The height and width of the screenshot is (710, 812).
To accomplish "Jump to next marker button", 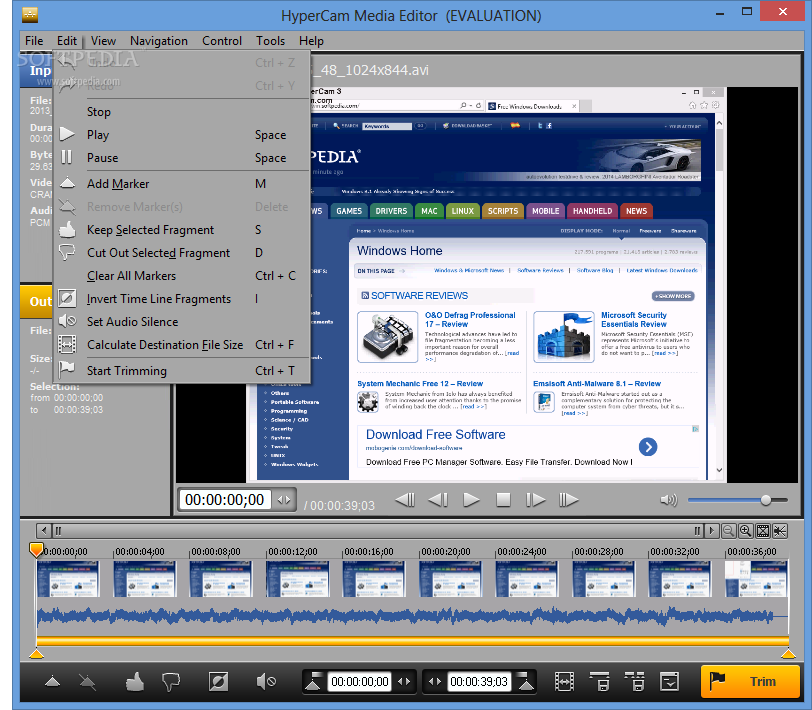I will pyautogui.click(x=569, y=500).
